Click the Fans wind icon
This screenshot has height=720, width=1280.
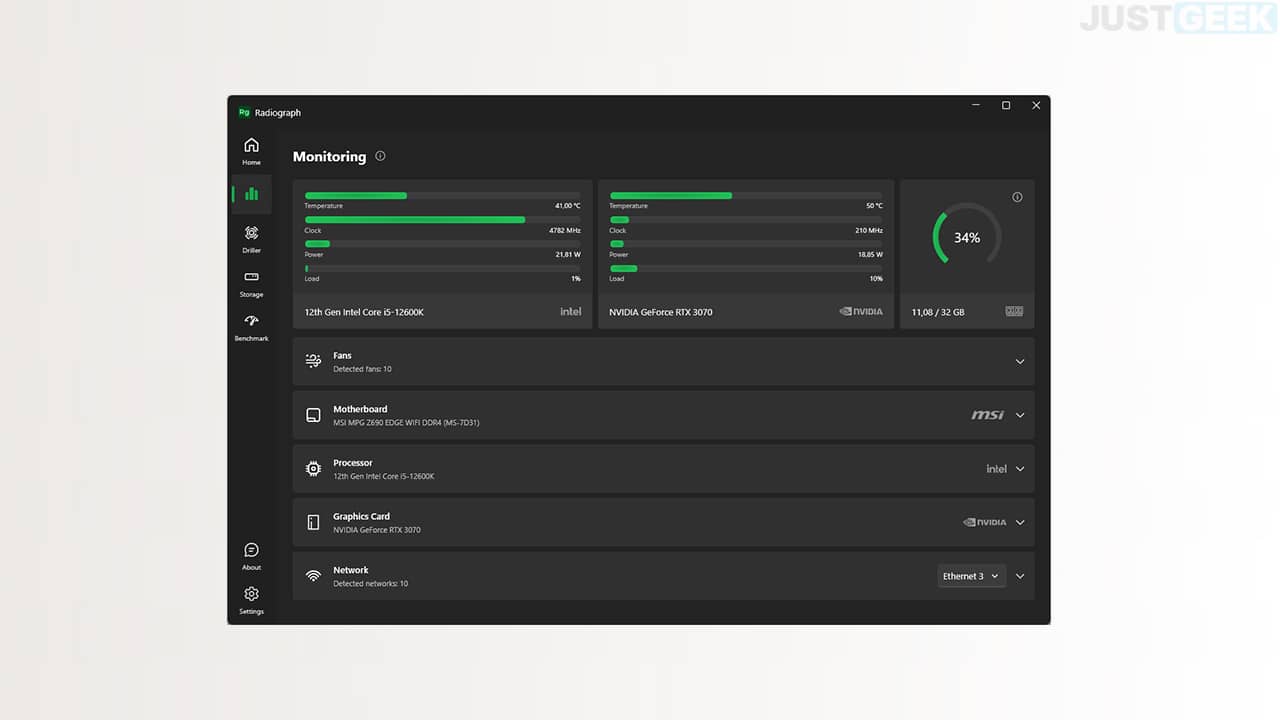point(313,361)
